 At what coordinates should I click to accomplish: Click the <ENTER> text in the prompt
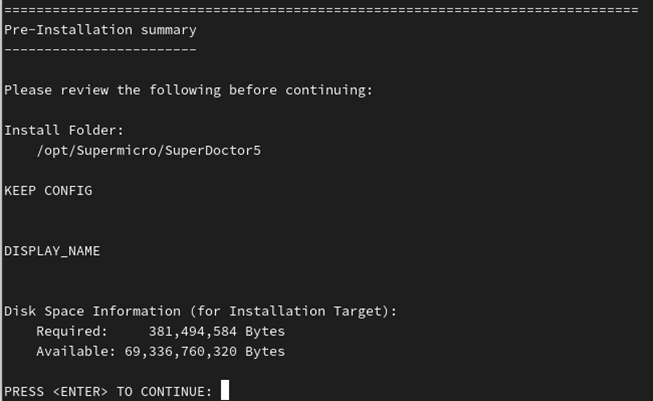click(80, 392)
